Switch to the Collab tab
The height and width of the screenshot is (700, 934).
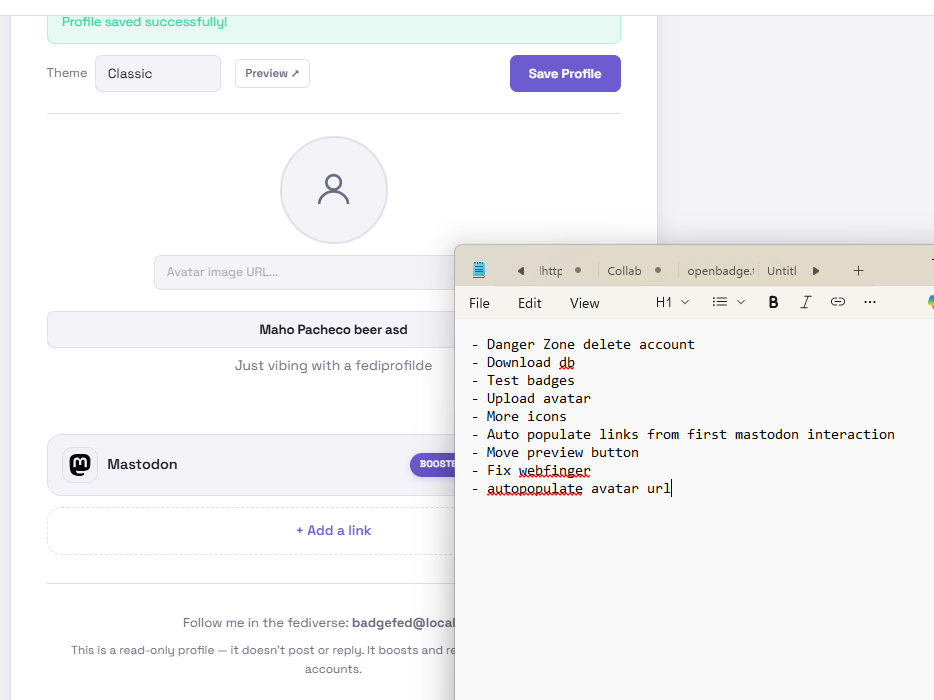point(625,271)
